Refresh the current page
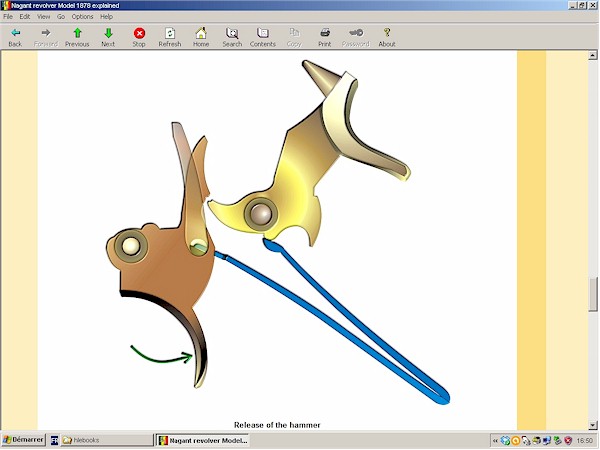This screenshot has height=450, width=600. (x=170, y=33)
